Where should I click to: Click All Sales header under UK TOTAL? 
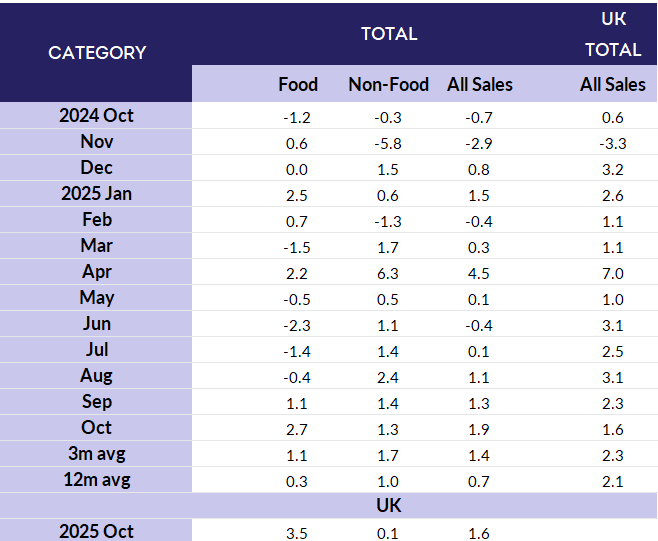[x=613, y=85]
